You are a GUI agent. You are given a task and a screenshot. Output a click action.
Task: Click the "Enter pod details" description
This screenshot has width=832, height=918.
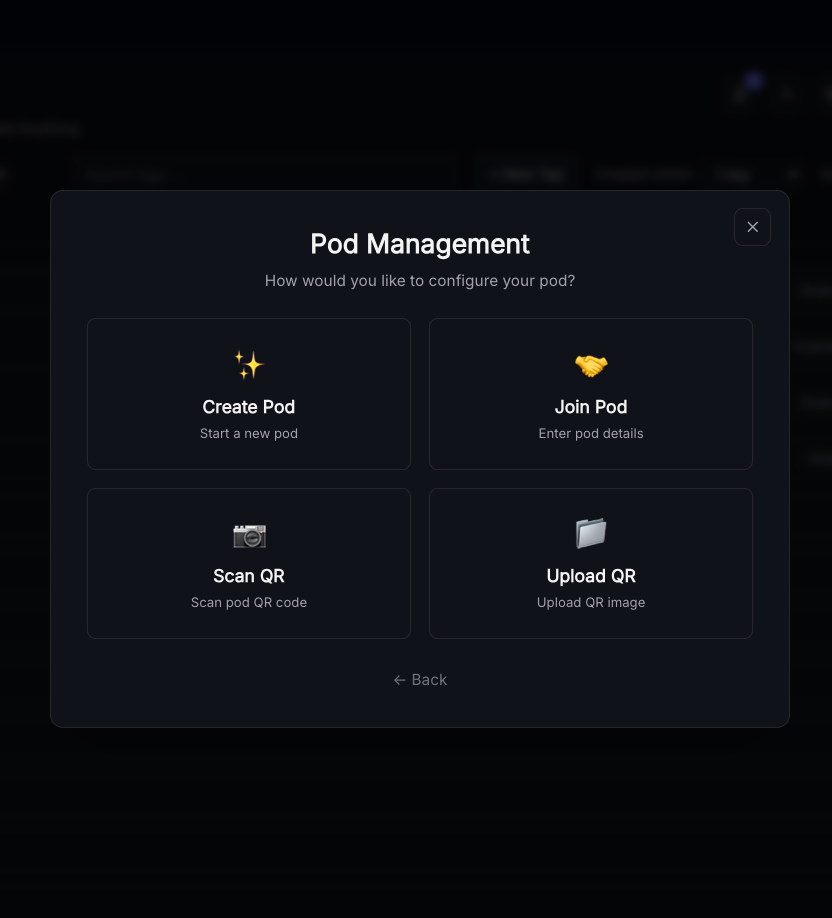click(591, 434)
